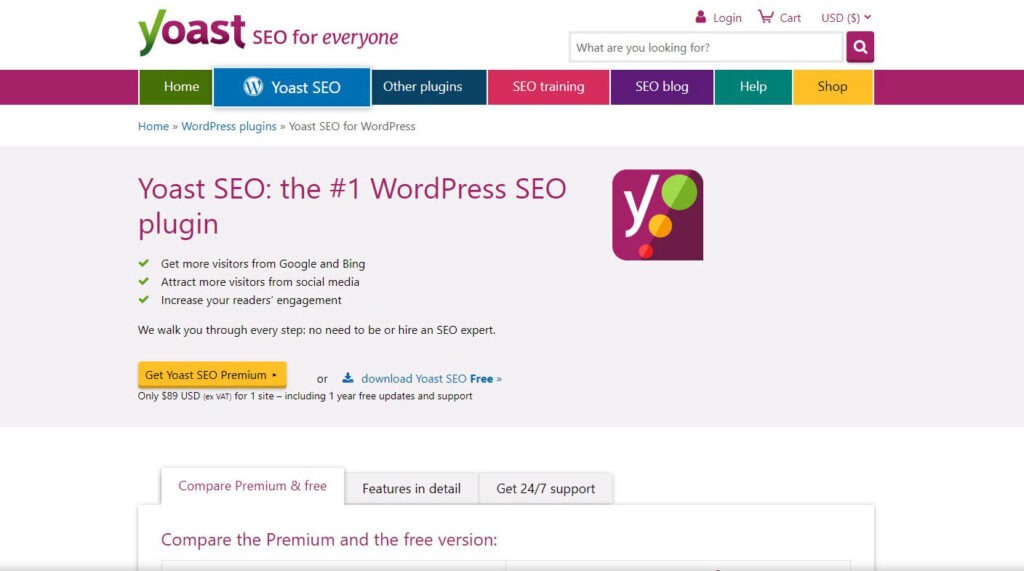Select Compare Premium & free tab
Viewport: 1024px width, 571px height.
tap(253, 486)
